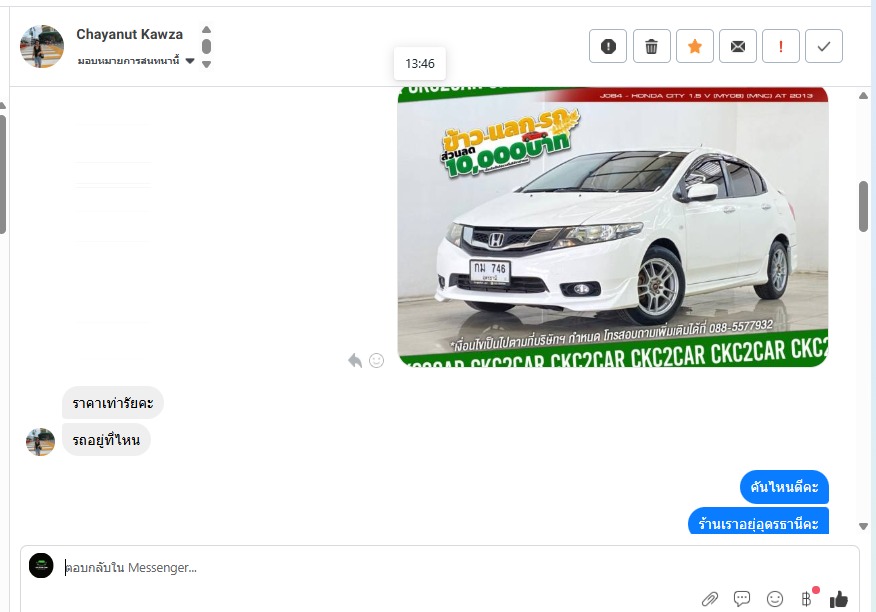The image size is (876, 612).
Task: Open saved replies speech bubble icon
Action: [x=742, y=599]
